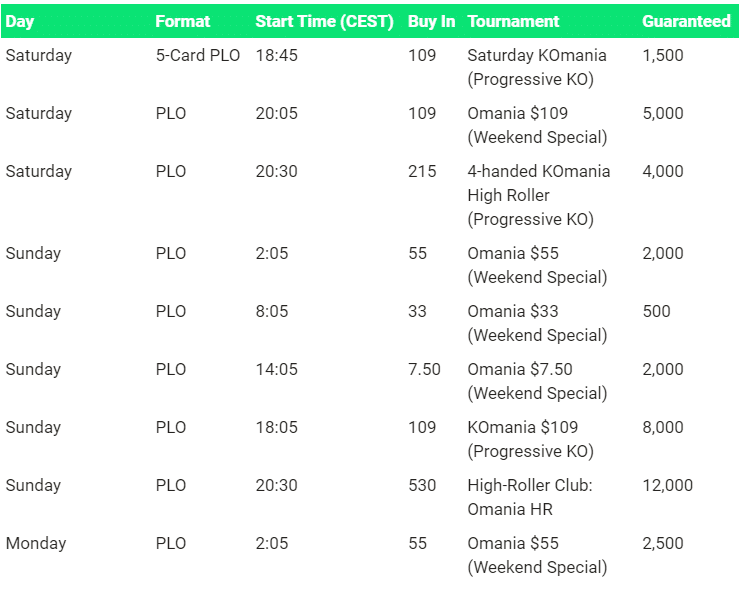Select the "High-Roller Club: Omania HR" tournament
The height and width of the screenshot is (594, 741).
coord(530,497)
